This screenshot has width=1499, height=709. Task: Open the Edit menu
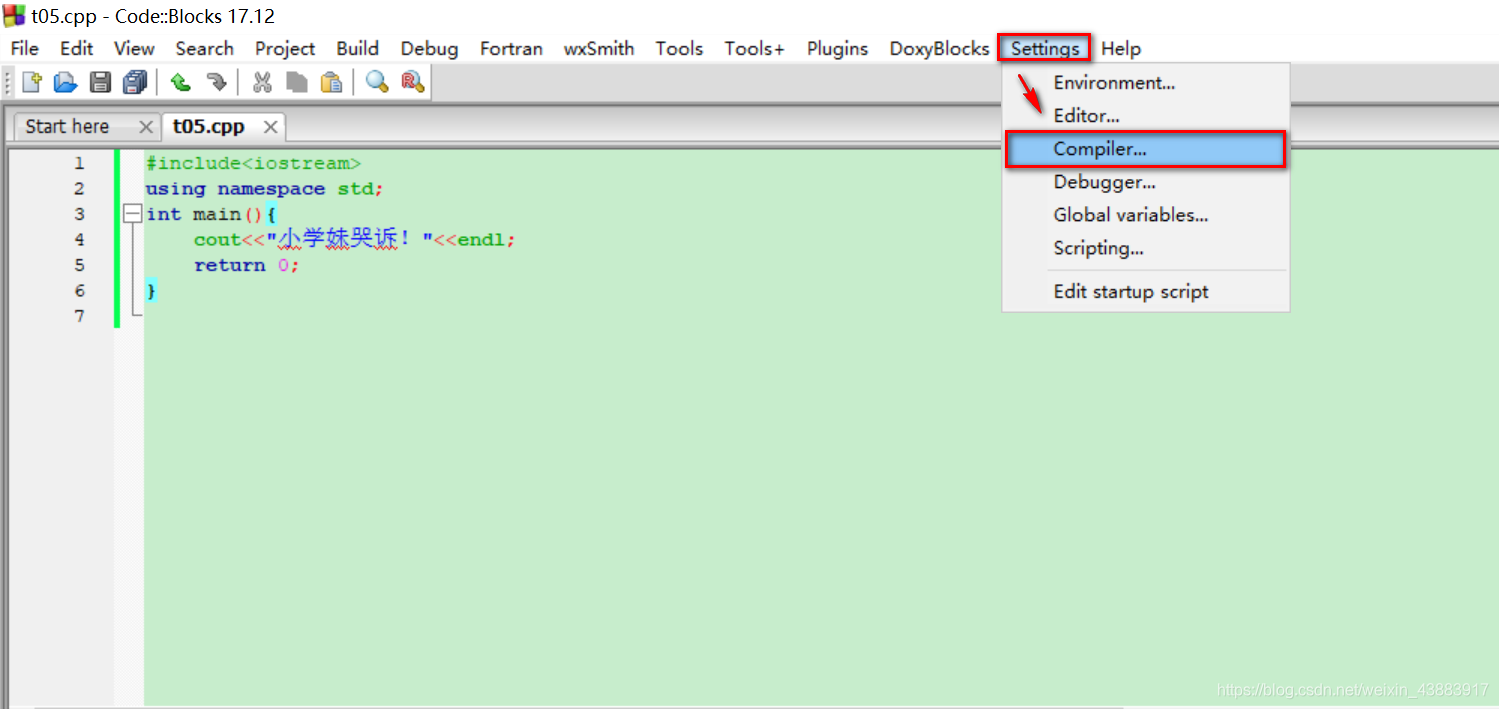[76, 48]
